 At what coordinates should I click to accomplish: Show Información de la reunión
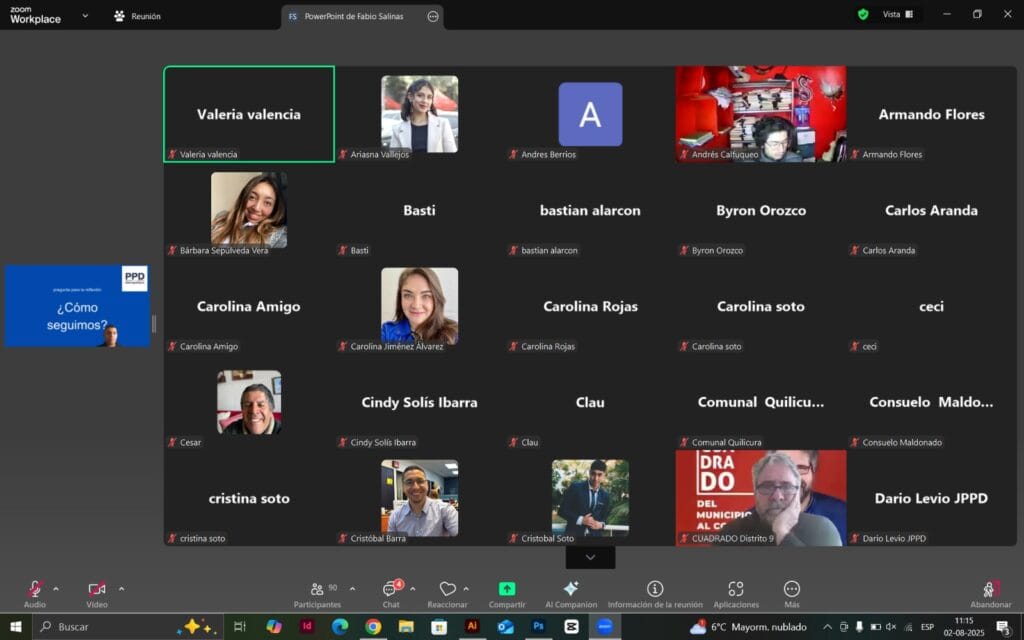[x=655, y=594]
